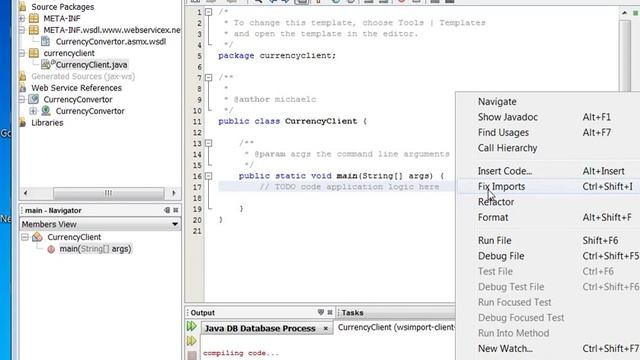
Task: Click the 'TODO code application logic here' comment
Action: pos(349,187)
